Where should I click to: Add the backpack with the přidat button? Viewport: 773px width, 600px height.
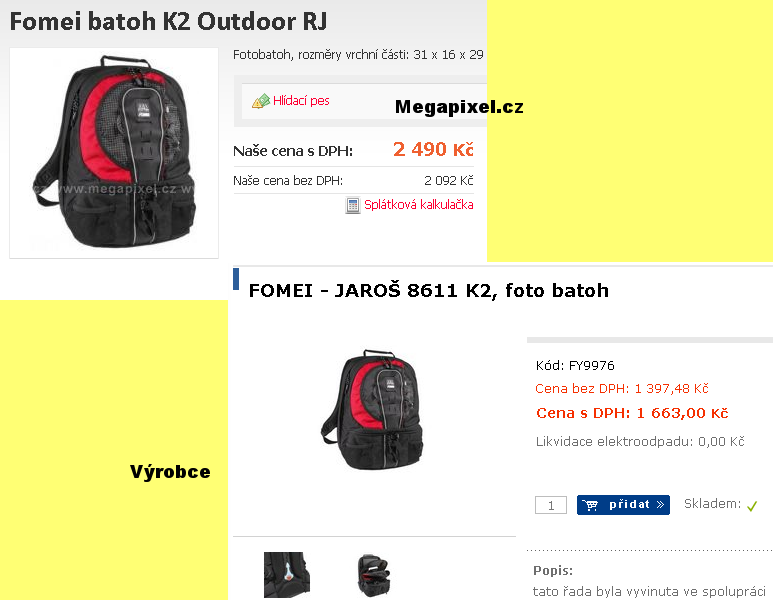click(623, 505)
